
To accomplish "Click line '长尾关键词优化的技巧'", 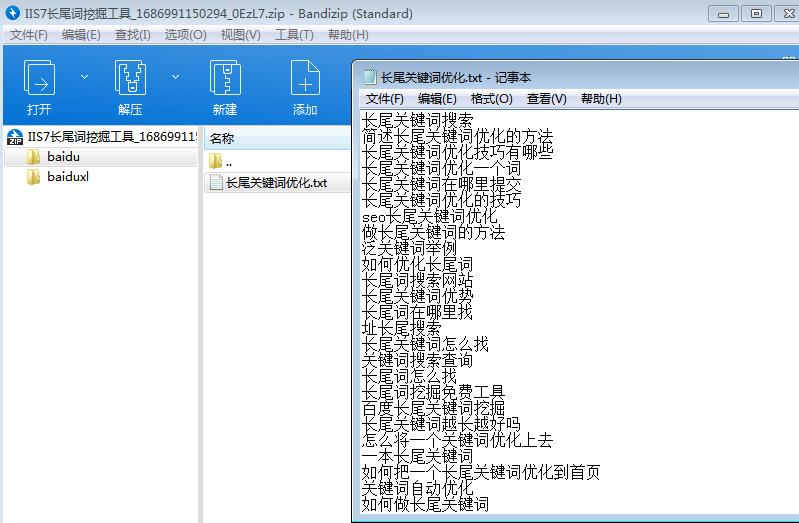I will tap(441, 200).
